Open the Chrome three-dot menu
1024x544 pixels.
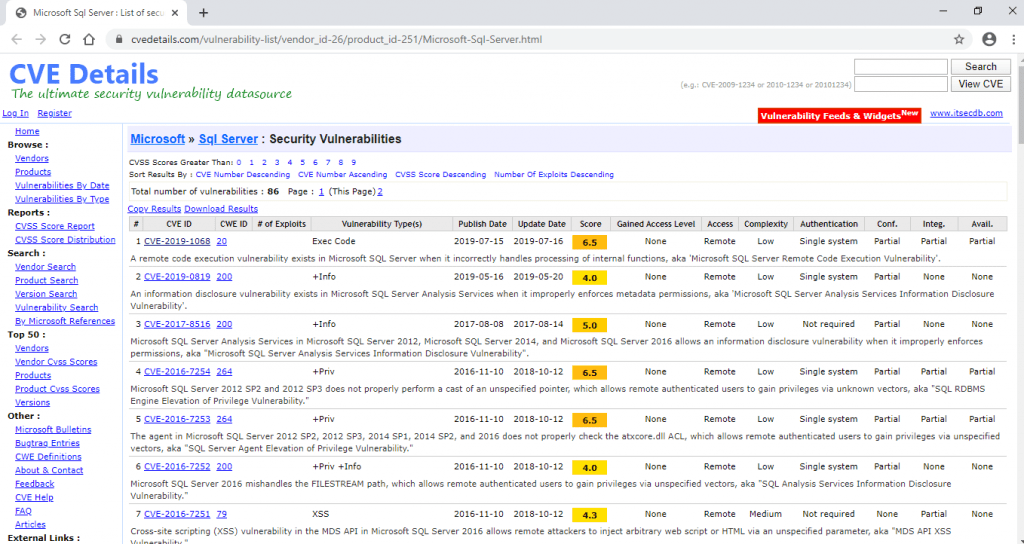1013,39
